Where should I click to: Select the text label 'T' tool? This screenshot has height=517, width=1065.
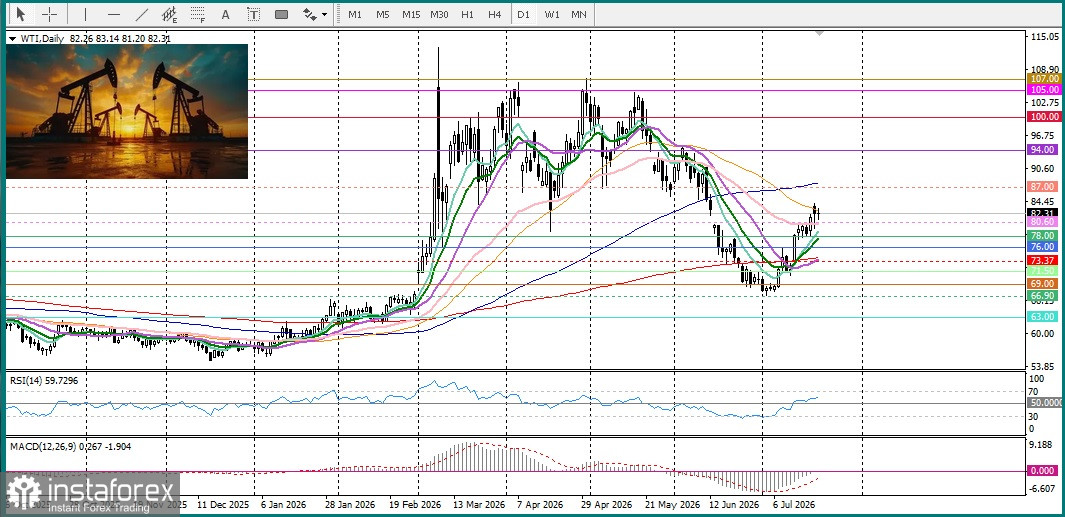tap(253, 14)
